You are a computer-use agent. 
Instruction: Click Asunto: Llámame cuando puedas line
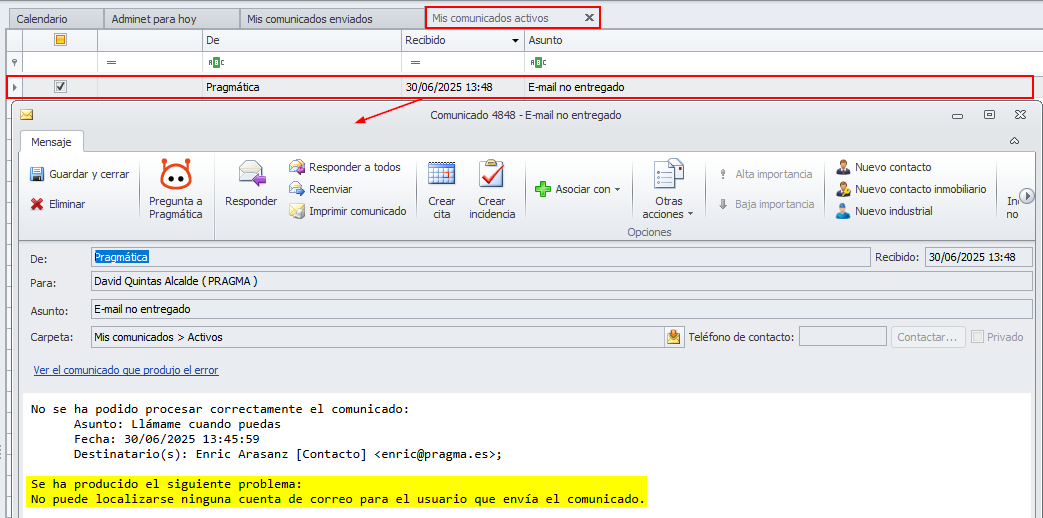point(177,424)
